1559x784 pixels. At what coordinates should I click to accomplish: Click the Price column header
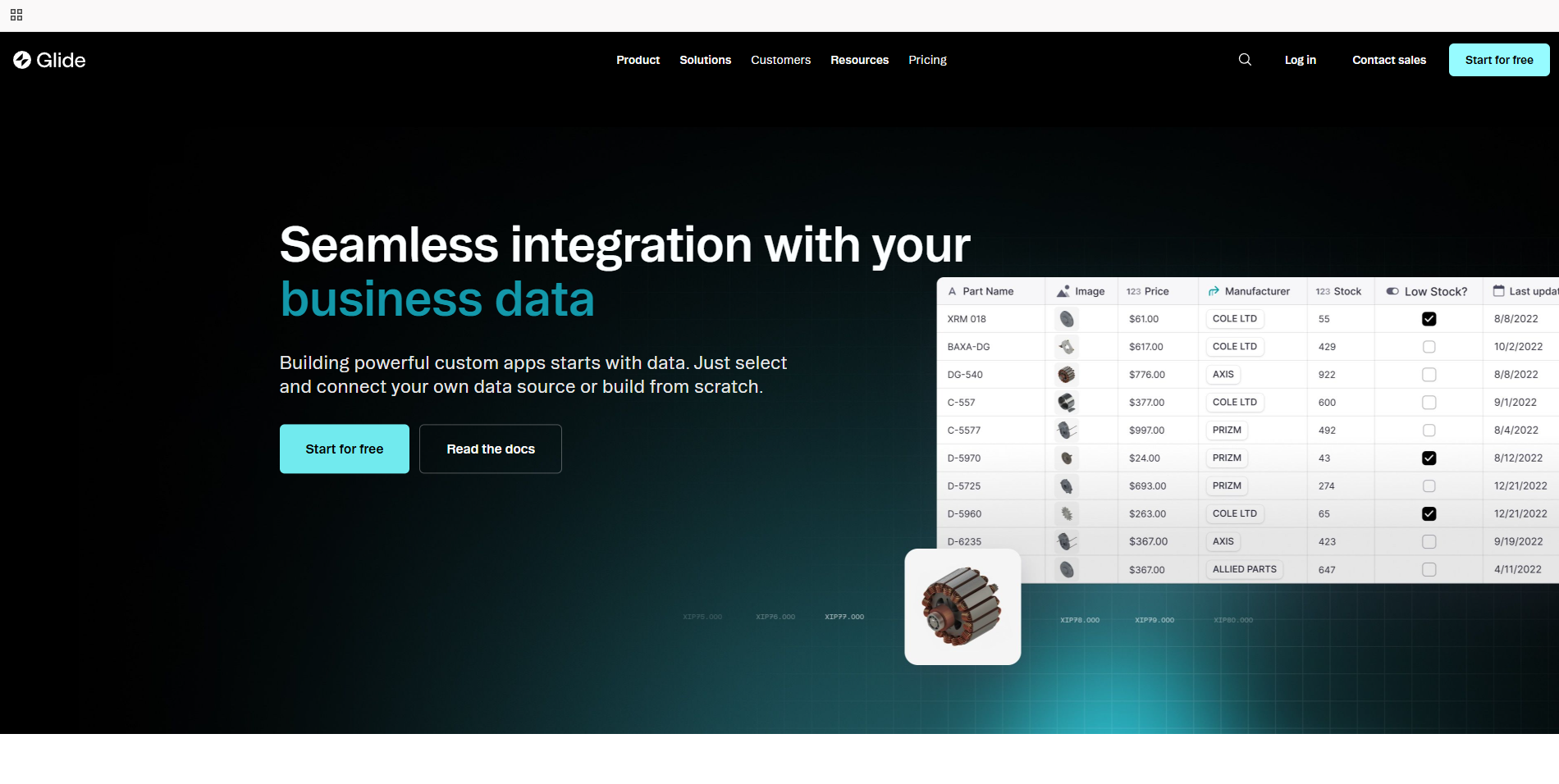pos(1157,291)
